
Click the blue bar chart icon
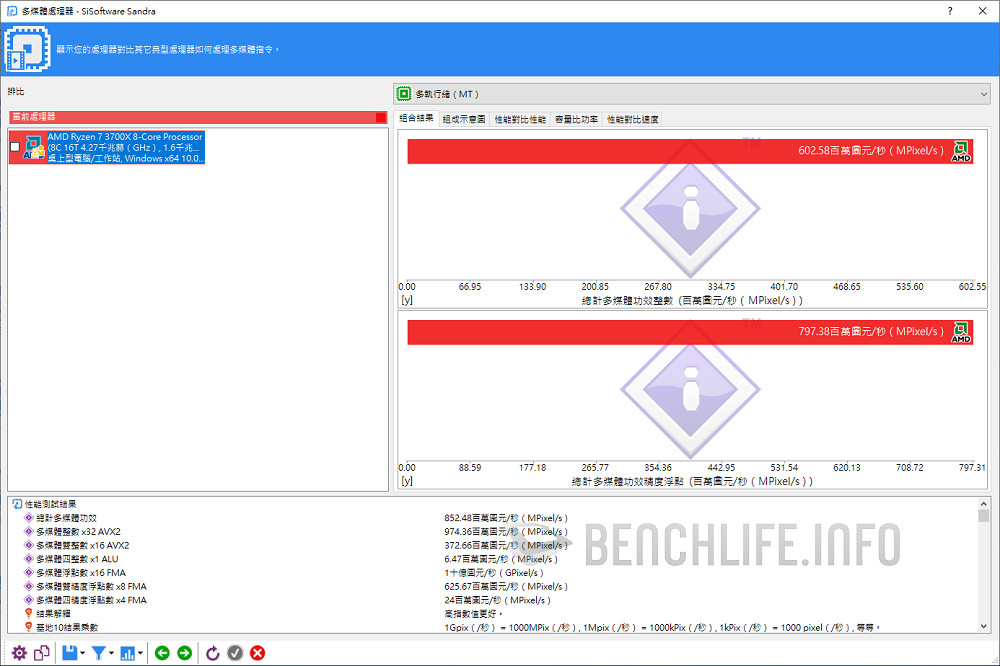pos(128,653)
